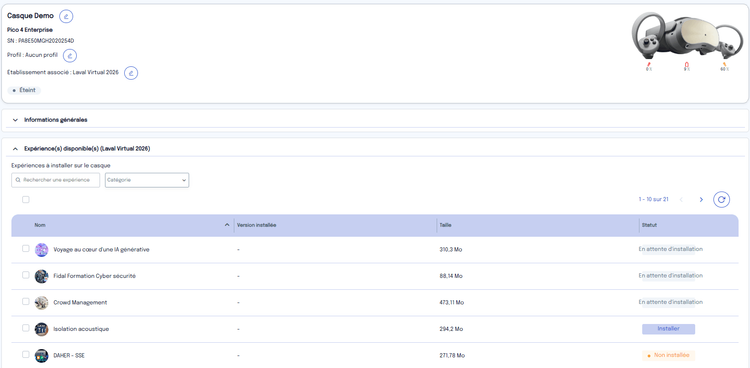This screenshot has height=368, width=750.
Task: Check the DAHER - SSE row
Action: tap(26, 354)
